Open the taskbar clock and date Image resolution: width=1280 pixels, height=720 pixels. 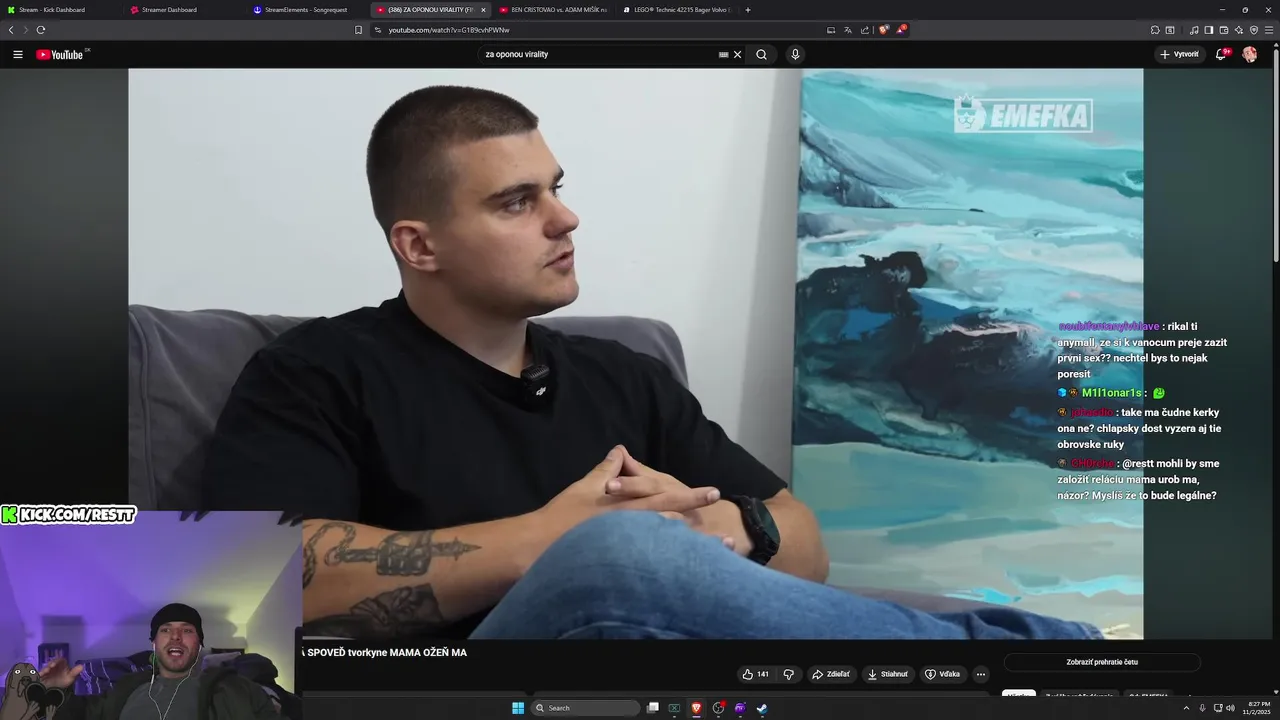[1256, 708]
